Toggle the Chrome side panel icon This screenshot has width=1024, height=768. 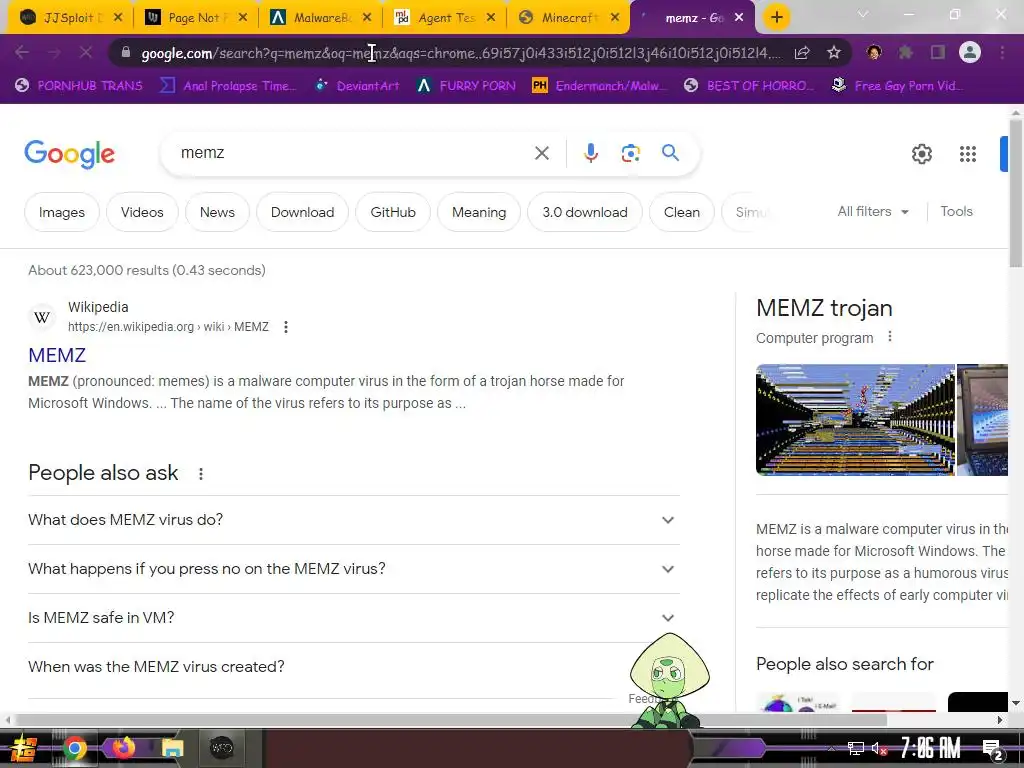pos(938,52)
